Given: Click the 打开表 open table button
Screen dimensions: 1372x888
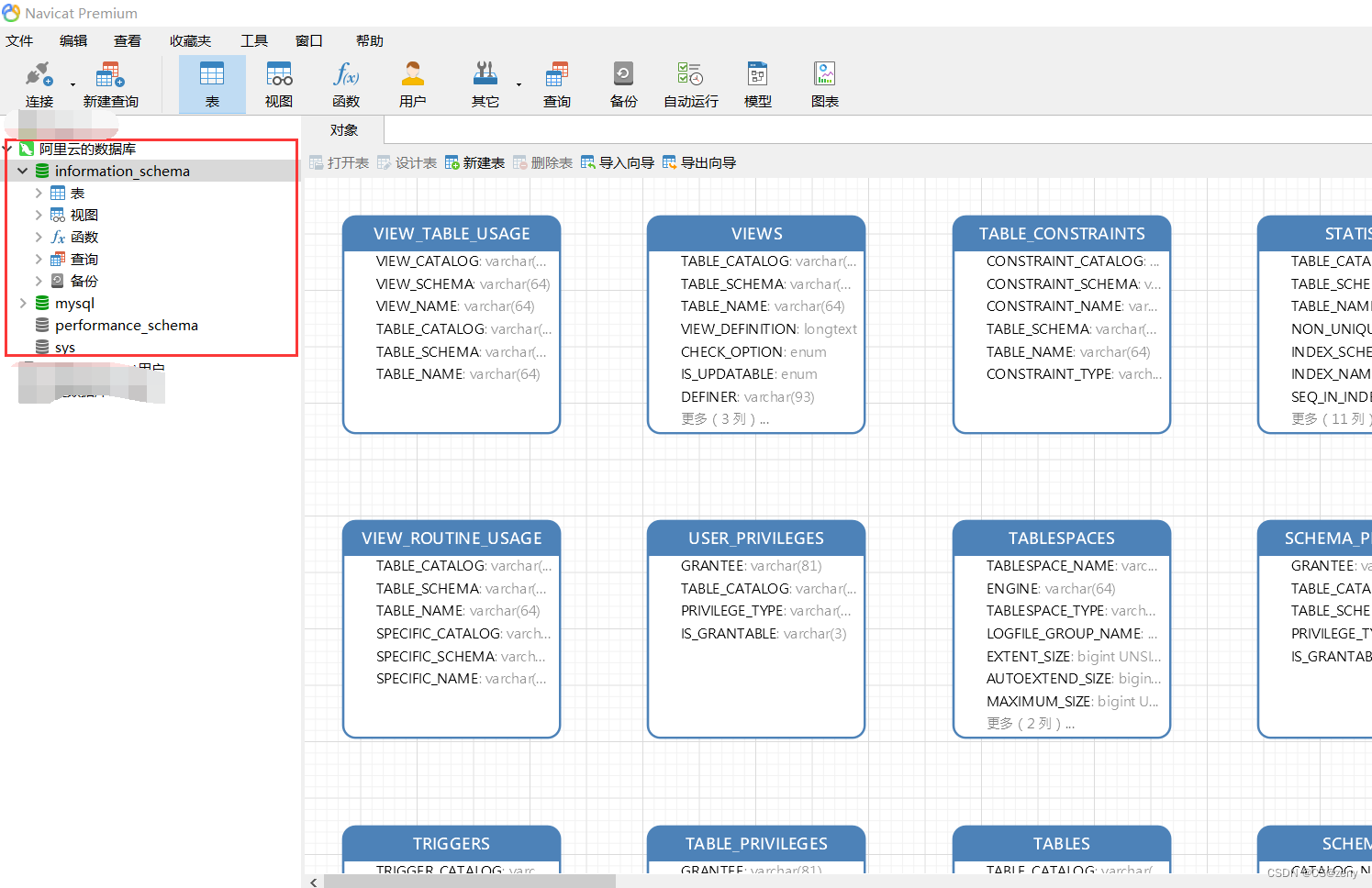Looking at the screenshot, I should coord(339,162).
